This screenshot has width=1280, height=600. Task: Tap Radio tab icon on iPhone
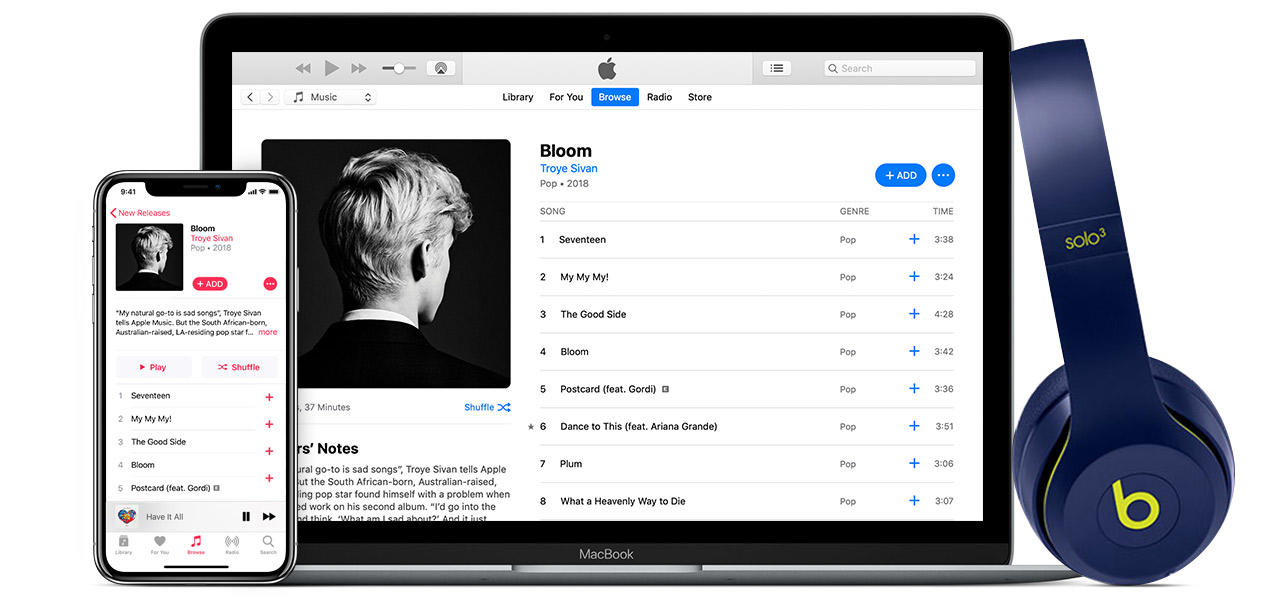click(x=232, y=545)
